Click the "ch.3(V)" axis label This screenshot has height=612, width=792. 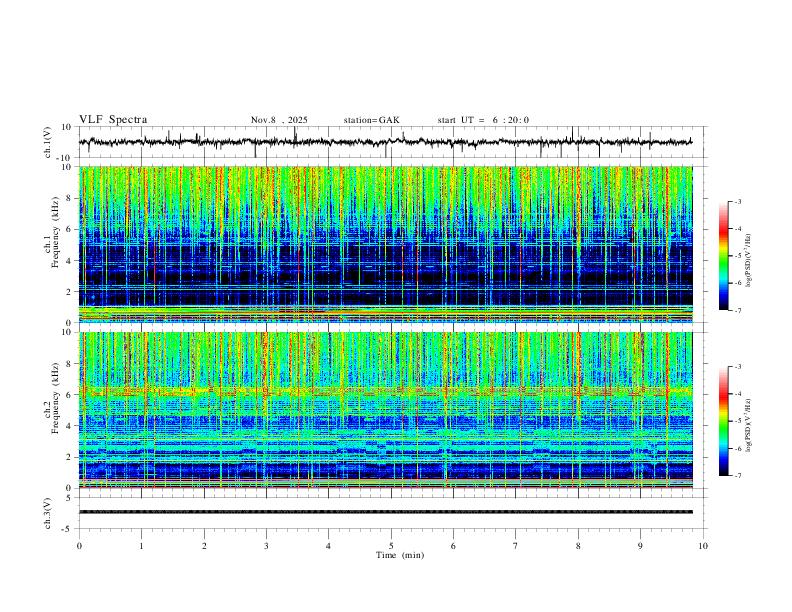coord(48,513)
